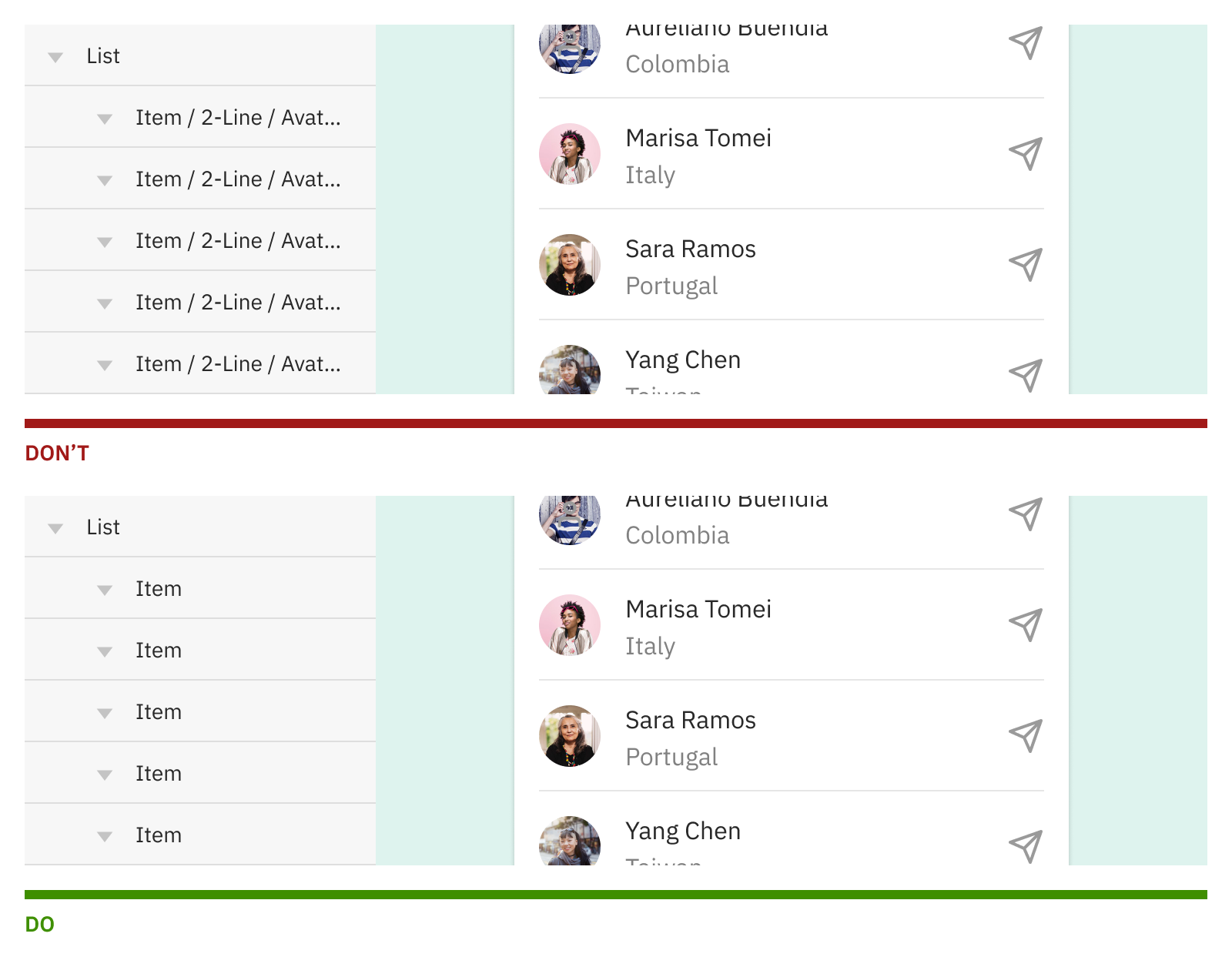Tap send icon beside Colombia in lower list
Viewport: 1232px width, 967px height.
[x=1026, y=514]
